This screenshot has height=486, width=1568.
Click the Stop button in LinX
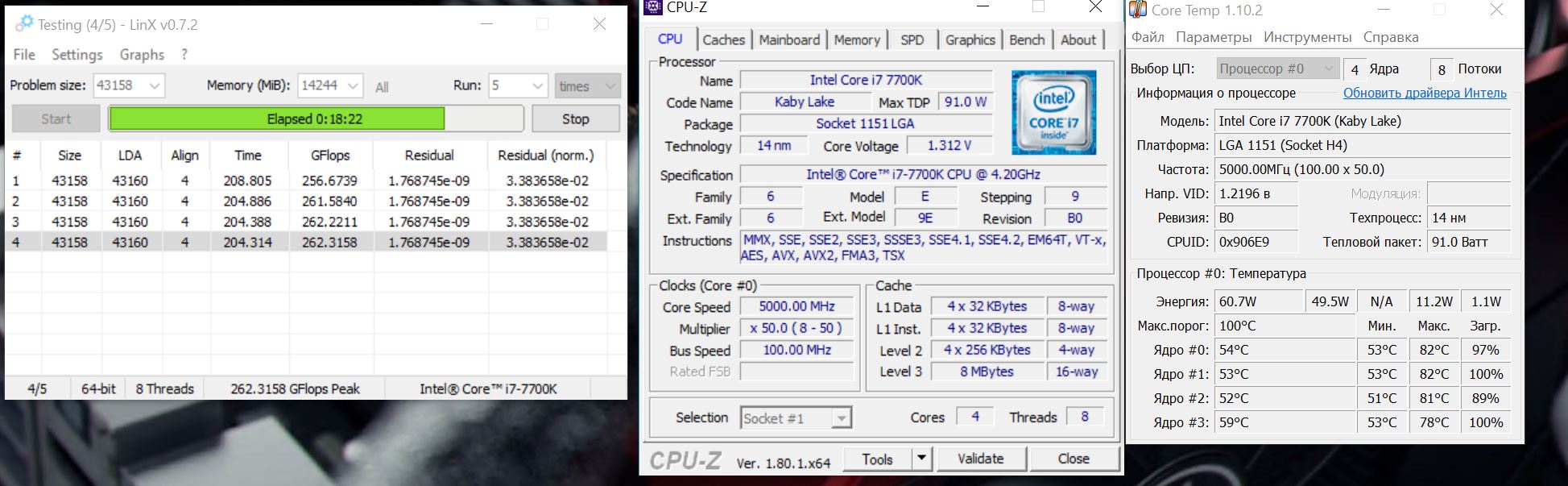pyautogui.click(x=575, y=118)
